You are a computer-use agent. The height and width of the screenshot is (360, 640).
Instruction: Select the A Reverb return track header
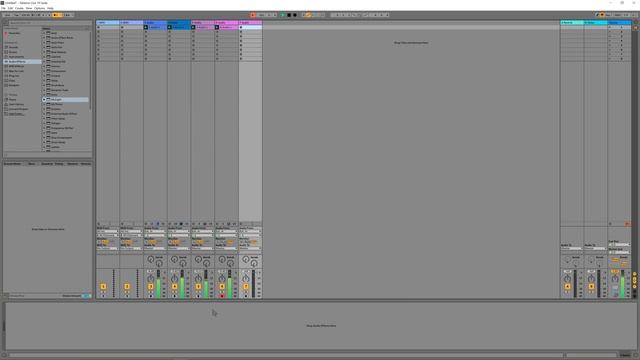click(x=572, y=22)
